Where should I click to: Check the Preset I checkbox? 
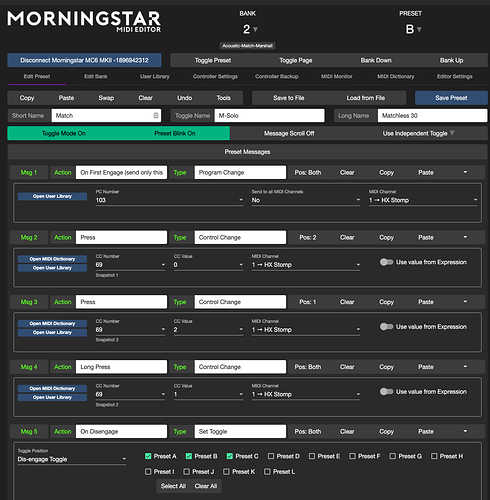coord(148,472)
